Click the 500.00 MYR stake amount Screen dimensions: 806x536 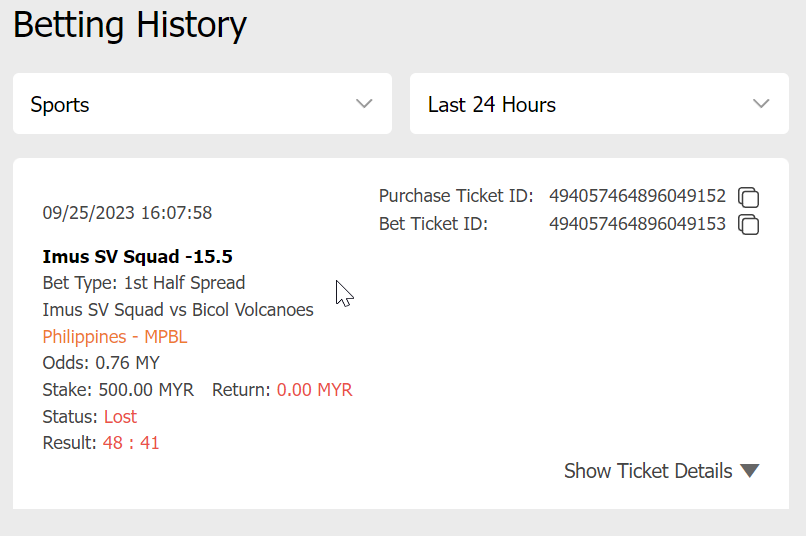(x=143, y=389)
